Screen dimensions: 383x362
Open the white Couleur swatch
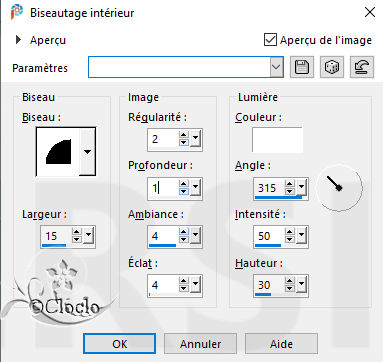point(277,140)
